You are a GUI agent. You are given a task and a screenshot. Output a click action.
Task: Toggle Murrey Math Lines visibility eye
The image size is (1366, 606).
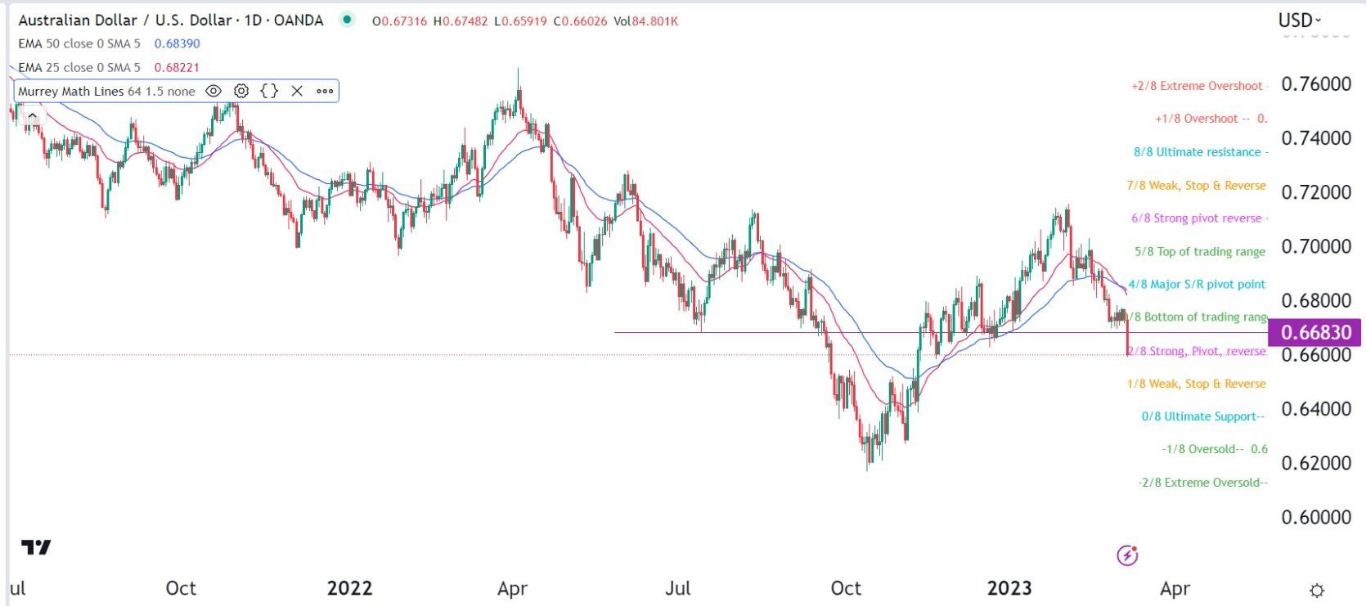click(x=213, y=91)
